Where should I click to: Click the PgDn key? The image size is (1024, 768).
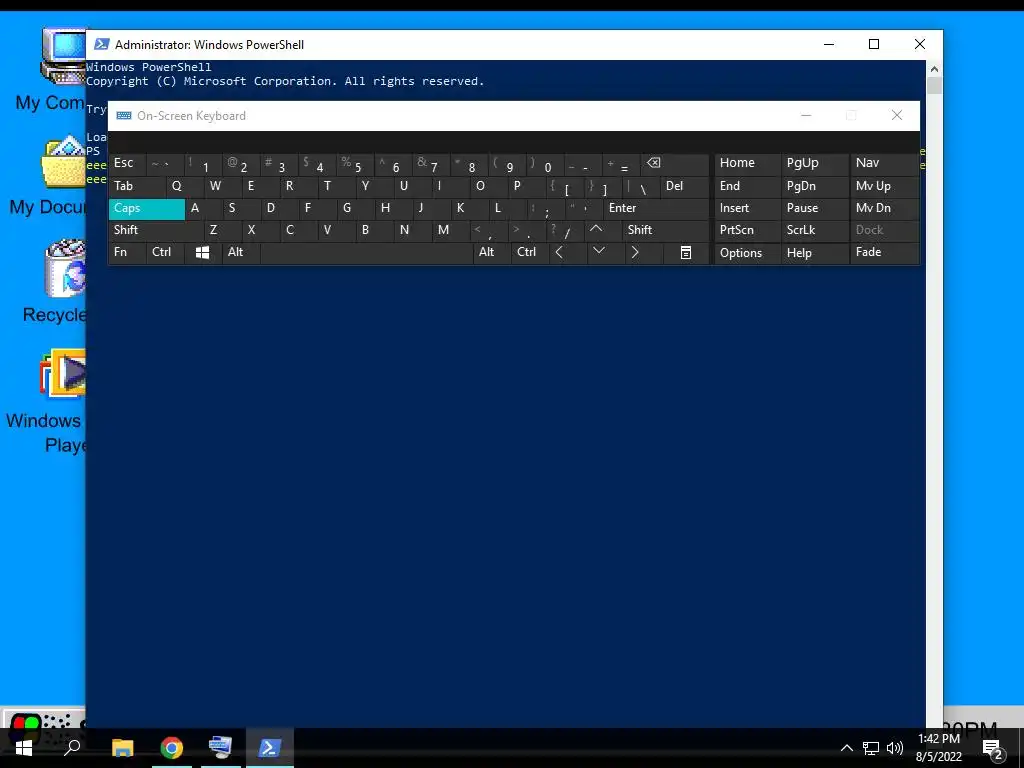tap(815, 186)
